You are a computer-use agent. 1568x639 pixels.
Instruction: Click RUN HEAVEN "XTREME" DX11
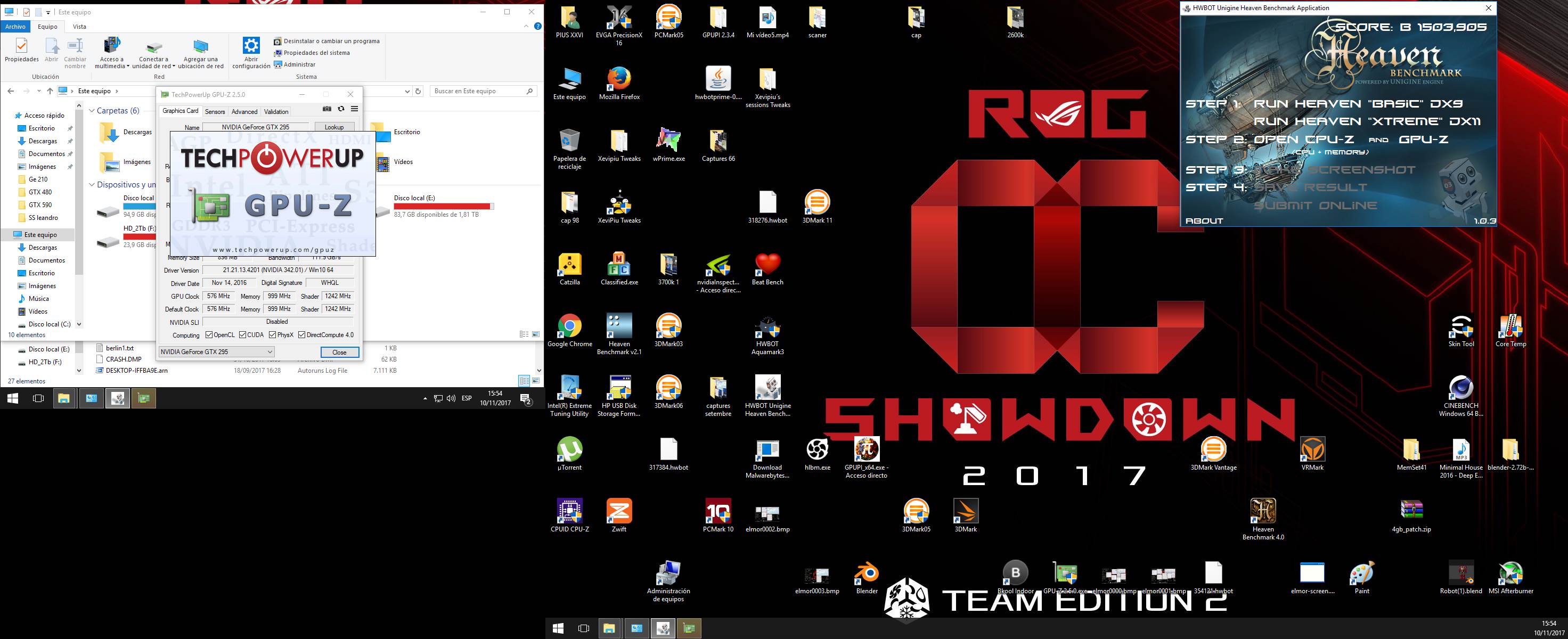(1367, 122)
